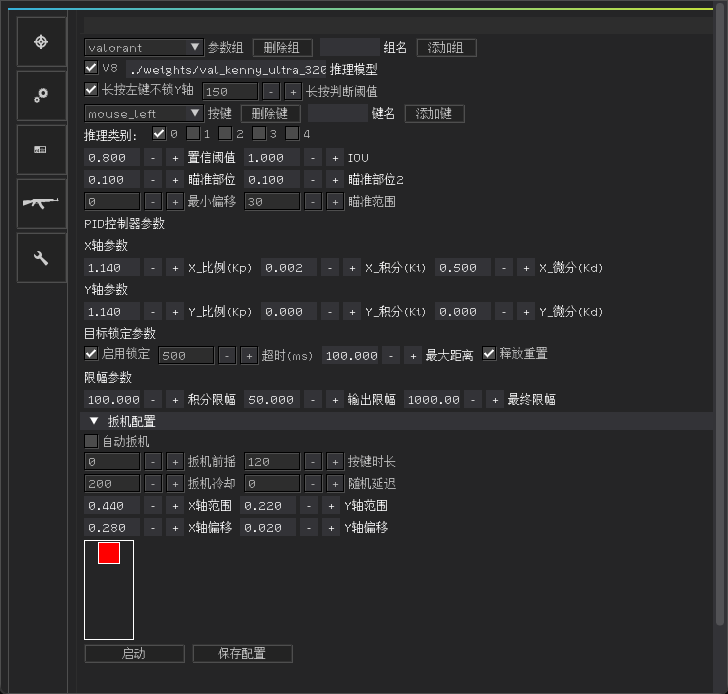This screenshot has width=728, height=694.
Task: Disable the 启用锁定 checkbox
Action: coord(92,354)
